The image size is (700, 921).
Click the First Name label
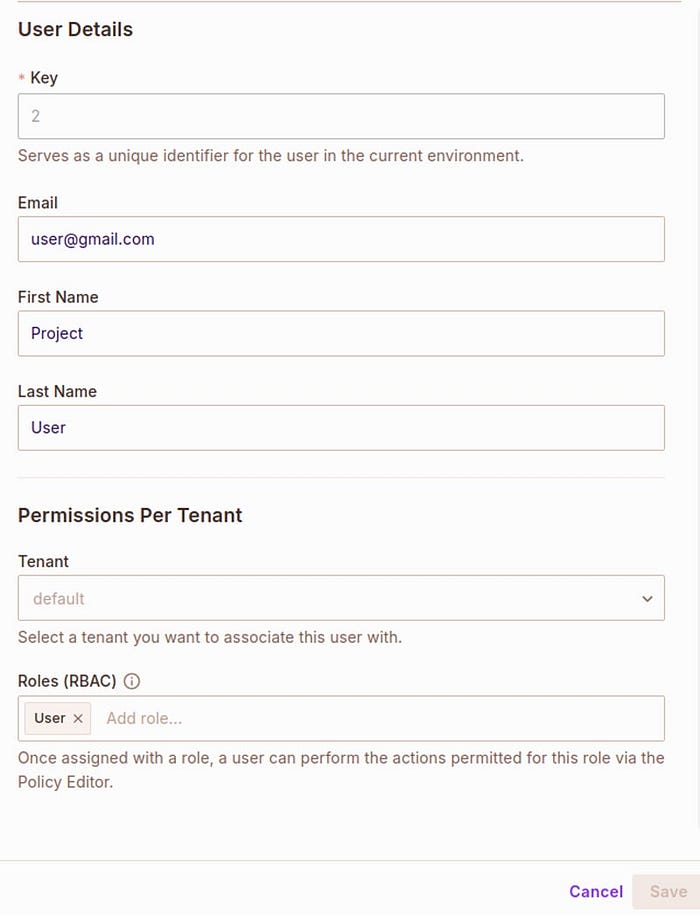point(58,297)
